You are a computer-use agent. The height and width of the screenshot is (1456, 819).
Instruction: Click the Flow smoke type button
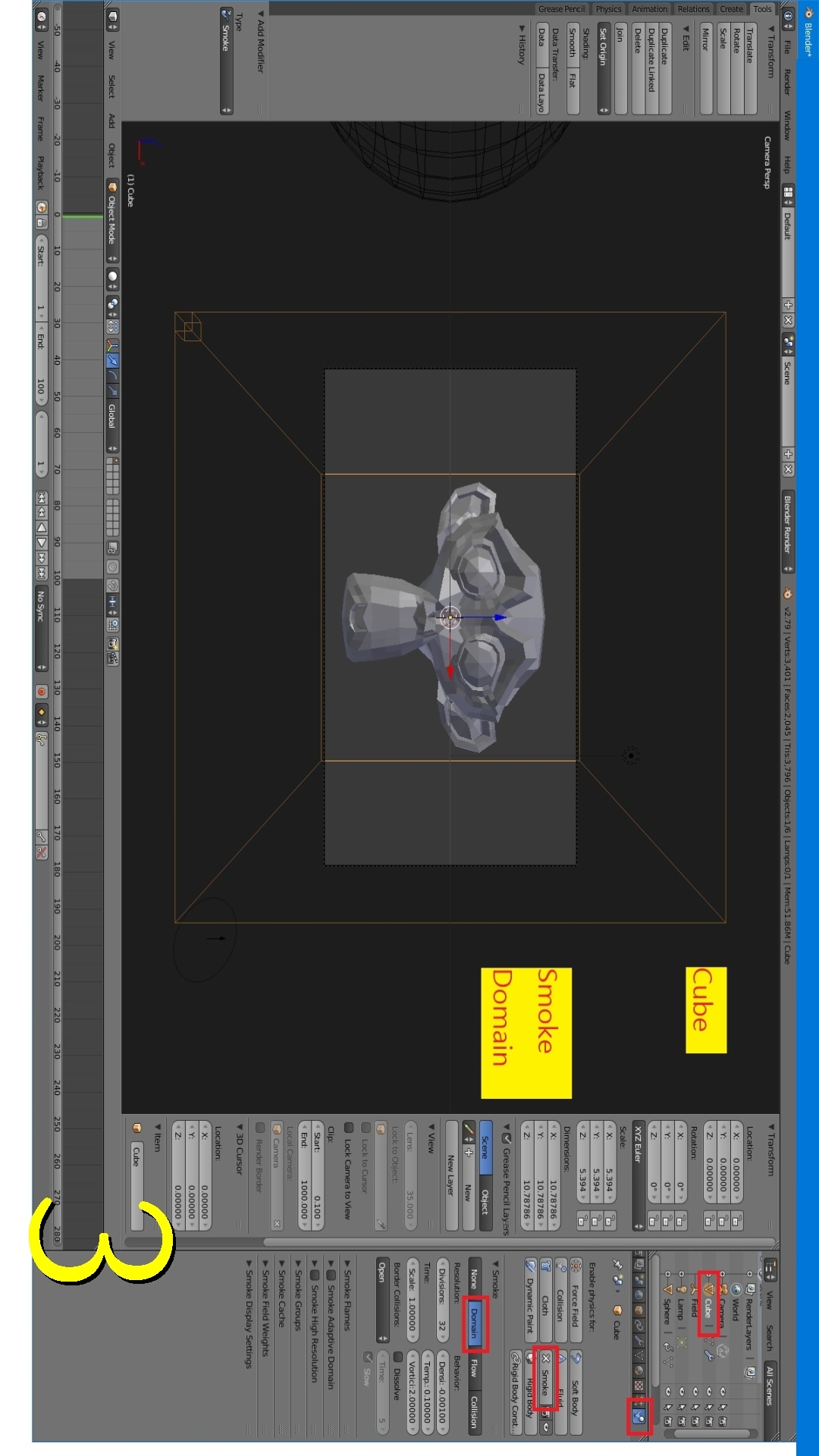tap(475, 1369)
